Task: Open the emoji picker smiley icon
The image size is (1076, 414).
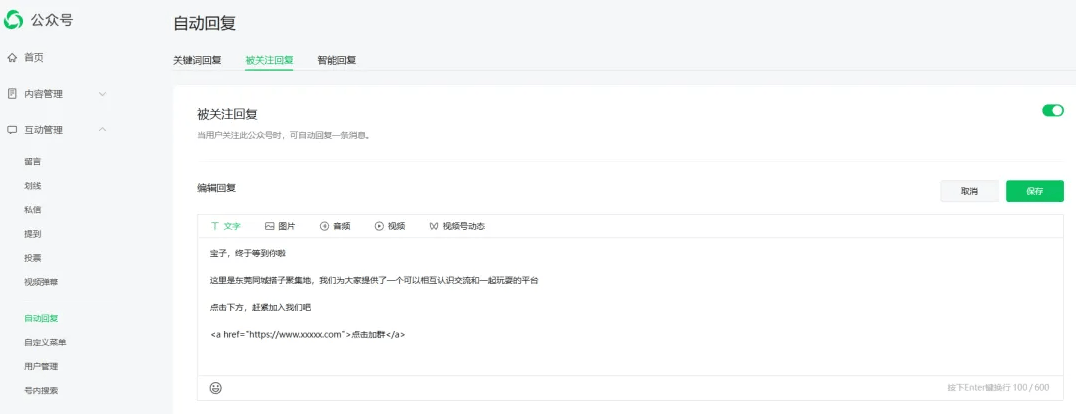Action: click(x=216, y=388)
